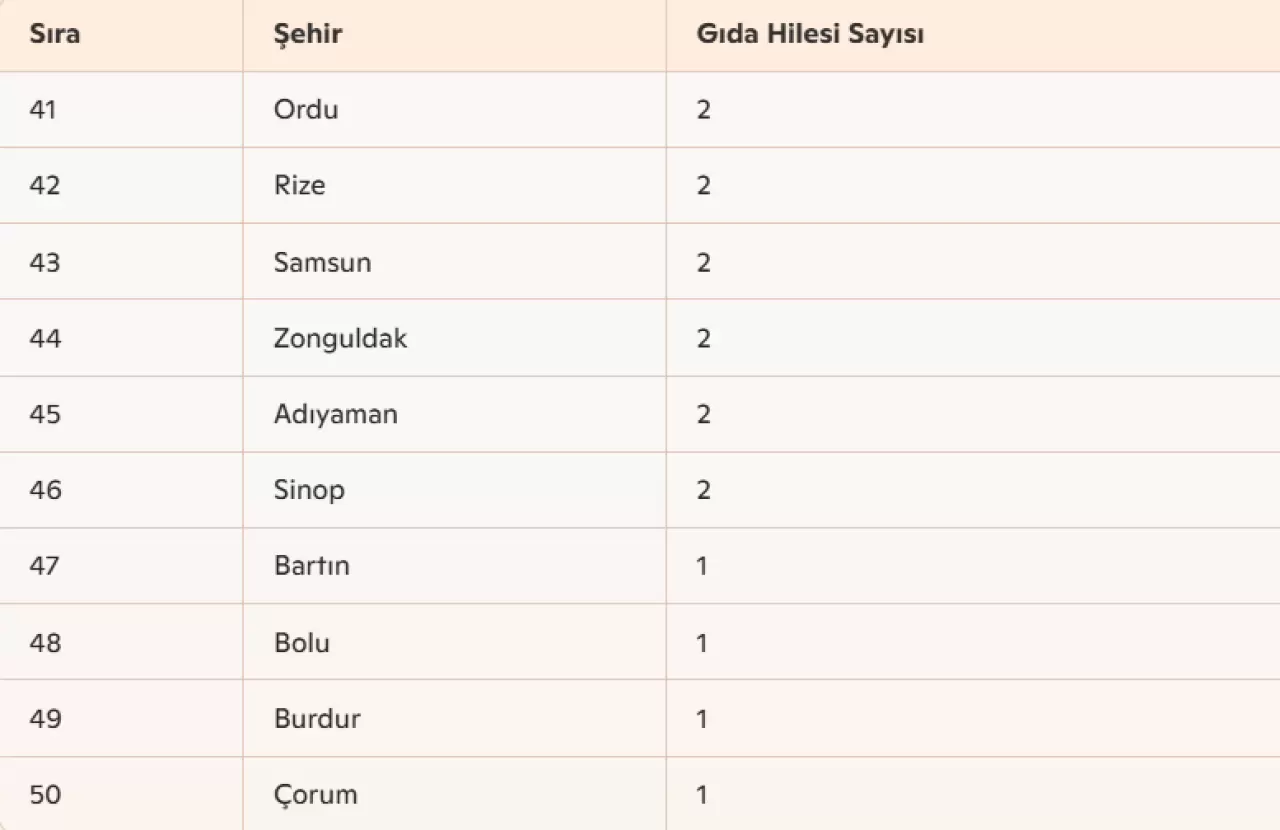The width and height of the screenshot is (1280, 830).
Task: Click the Sıra column header
Action: coord(55,34)
